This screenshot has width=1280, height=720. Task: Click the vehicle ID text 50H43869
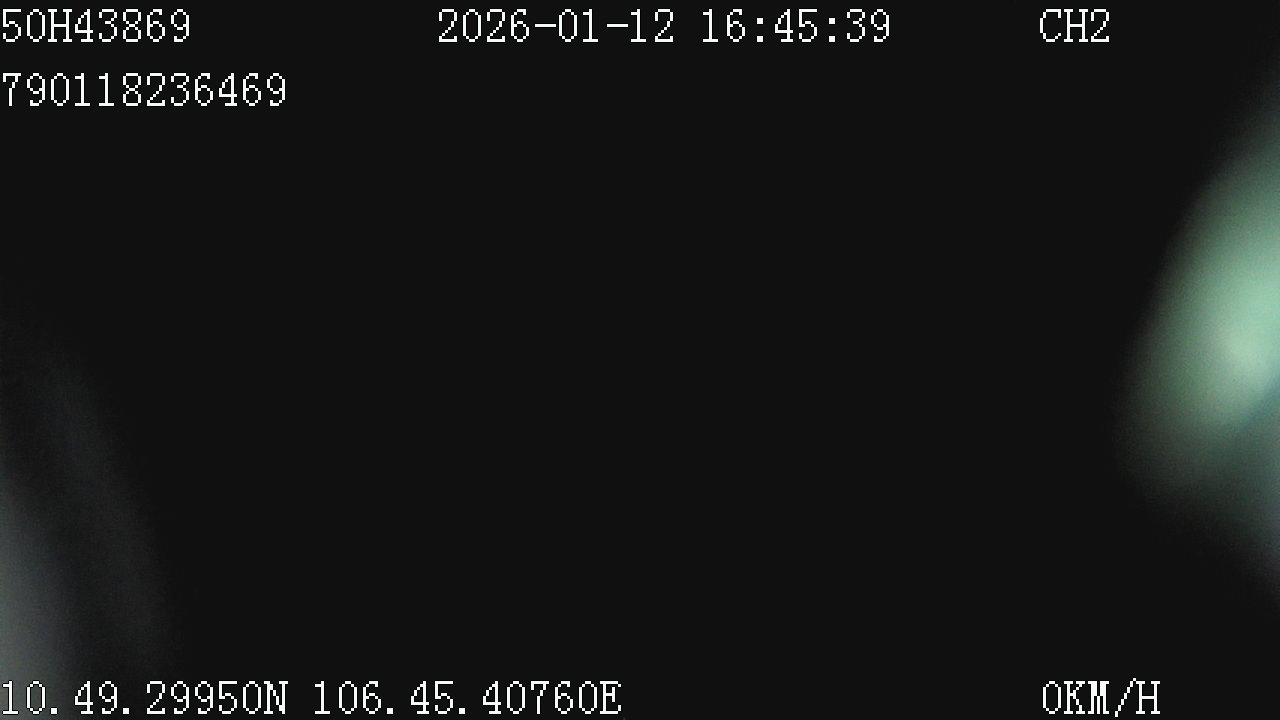tap(96, 27)
